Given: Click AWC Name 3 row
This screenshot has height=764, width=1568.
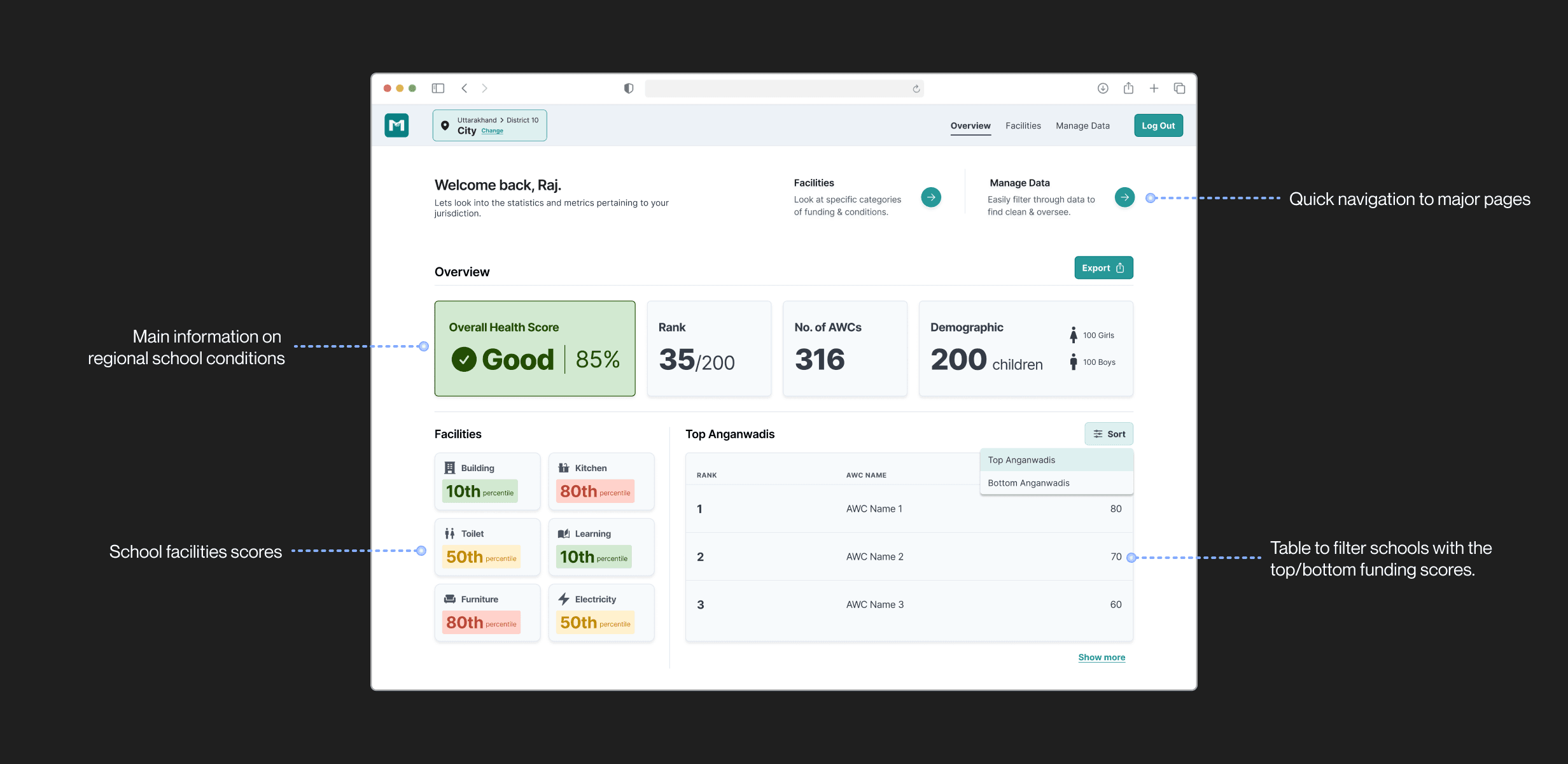Looking at the screenshot, I should point(909,604).
